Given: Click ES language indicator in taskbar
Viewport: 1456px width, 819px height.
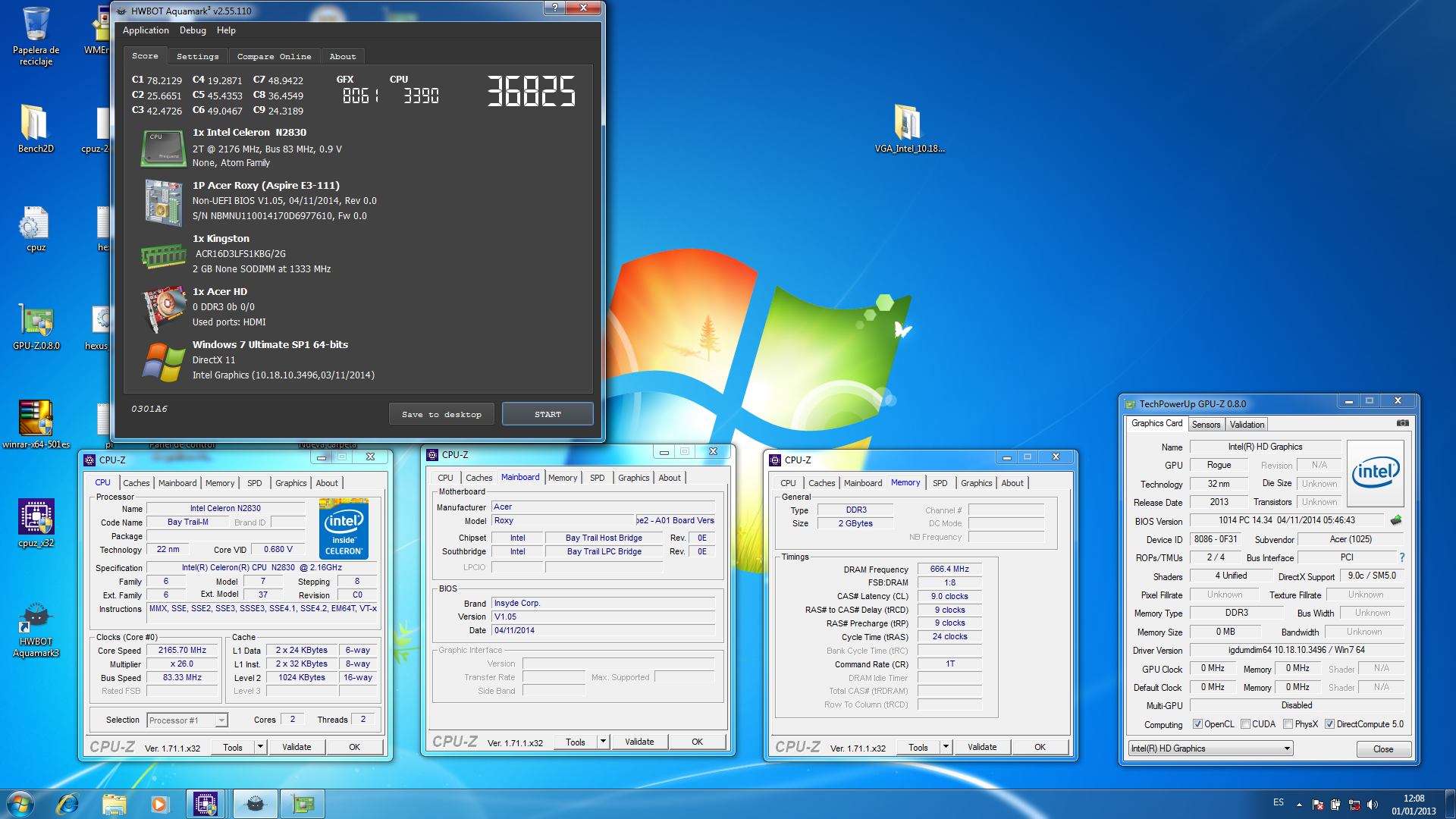Looking at the screenshot, I should click(x=1279, y=802).
